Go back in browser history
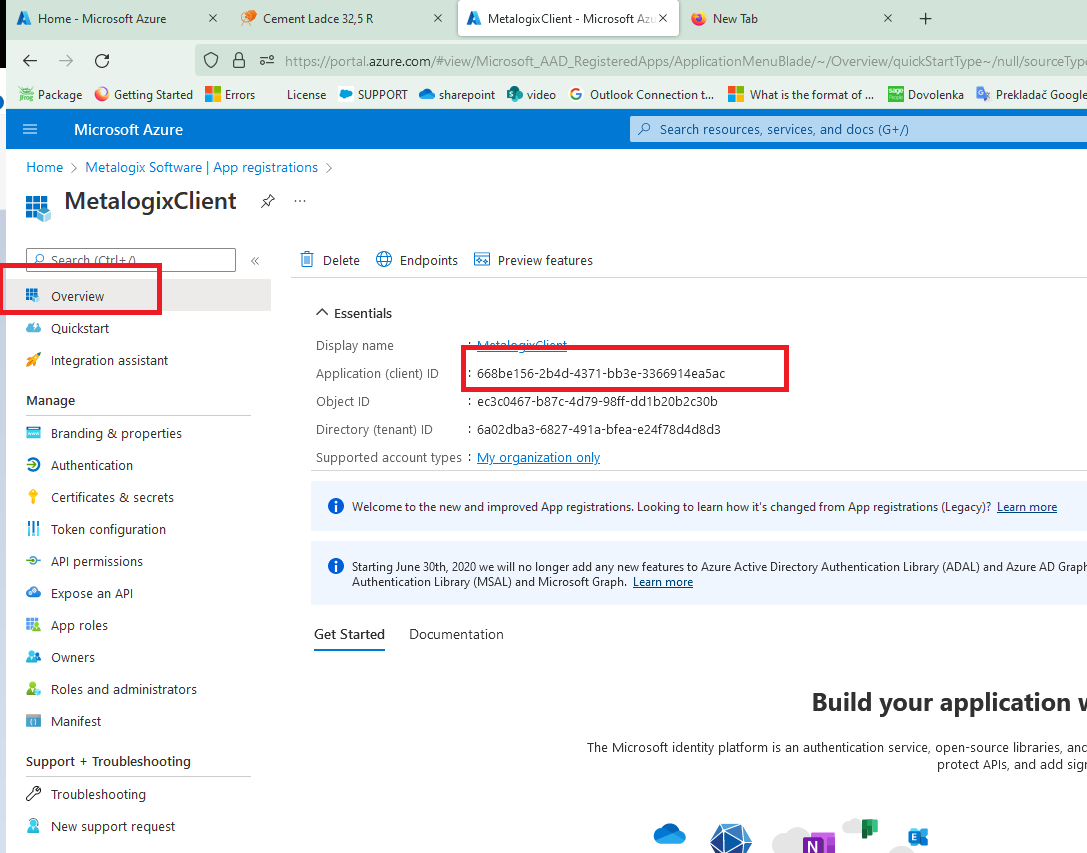The height and width of the screenshot is (853, 1087). point(30,61)
